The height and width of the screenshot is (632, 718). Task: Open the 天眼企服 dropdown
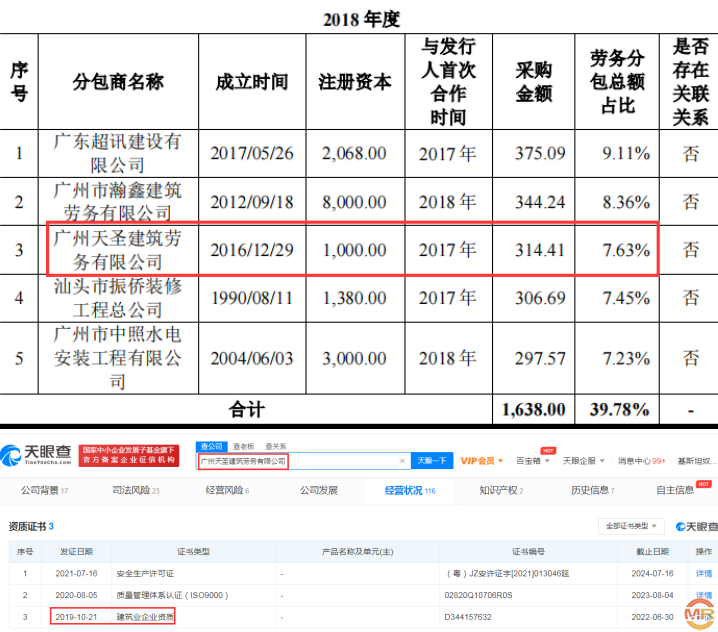pos(583,461)
